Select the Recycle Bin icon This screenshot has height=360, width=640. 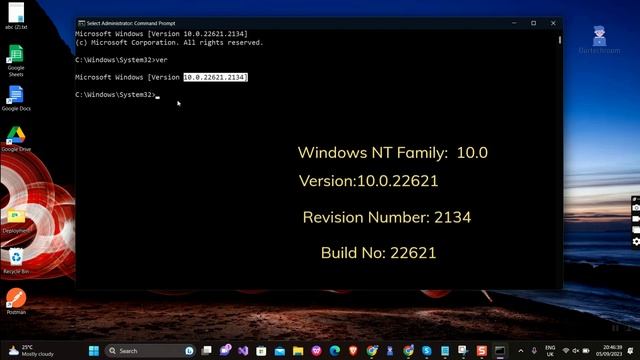click(x=16, y=261)
